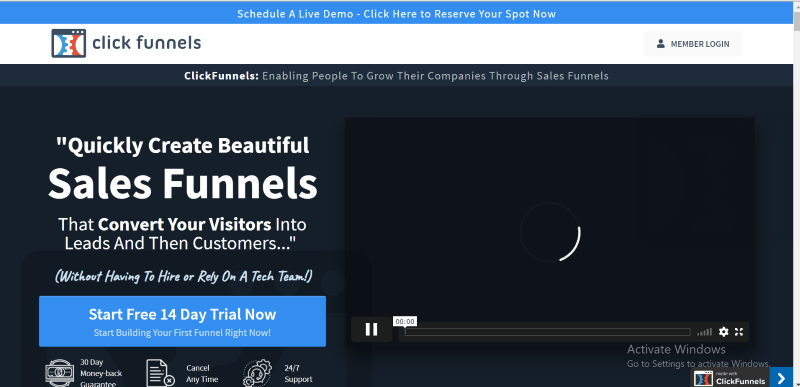800x387 pixels.
Task: Click the 24/7 Support gears icon
Action: tap(257, 373)
